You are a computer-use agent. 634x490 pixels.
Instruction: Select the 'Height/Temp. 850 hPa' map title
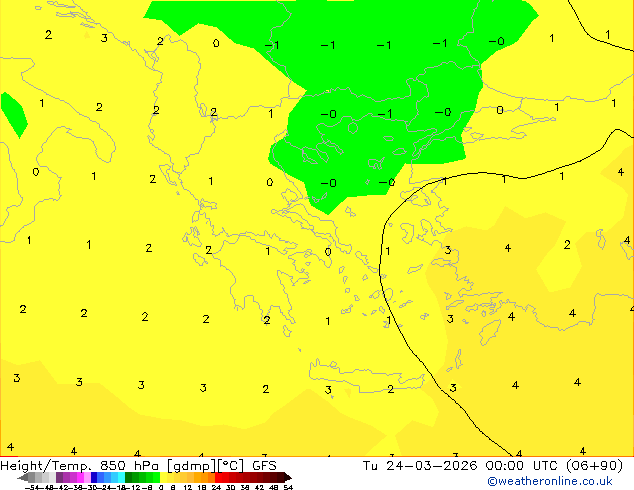[x=80, y=466]
